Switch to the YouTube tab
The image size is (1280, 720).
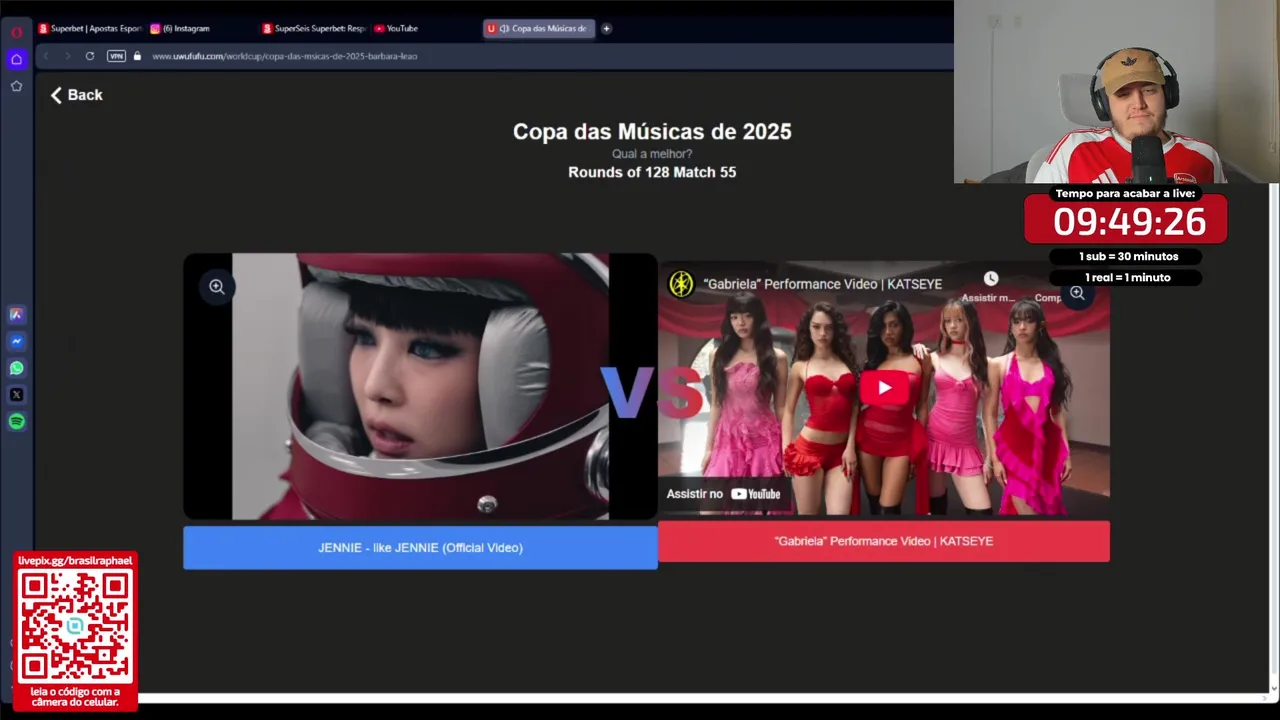tap(396, 28)
